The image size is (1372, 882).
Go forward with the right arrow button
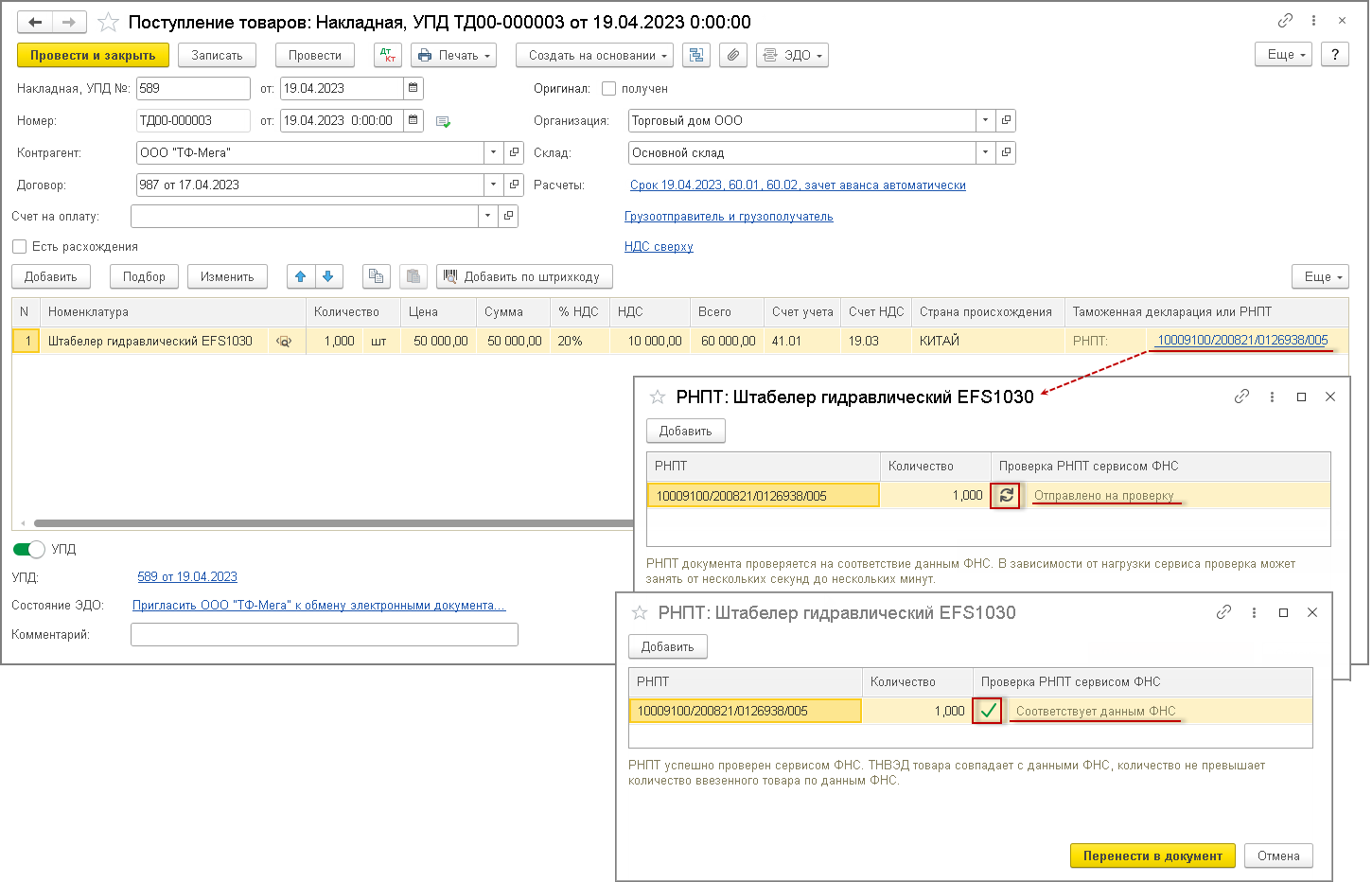click(69, 22)
